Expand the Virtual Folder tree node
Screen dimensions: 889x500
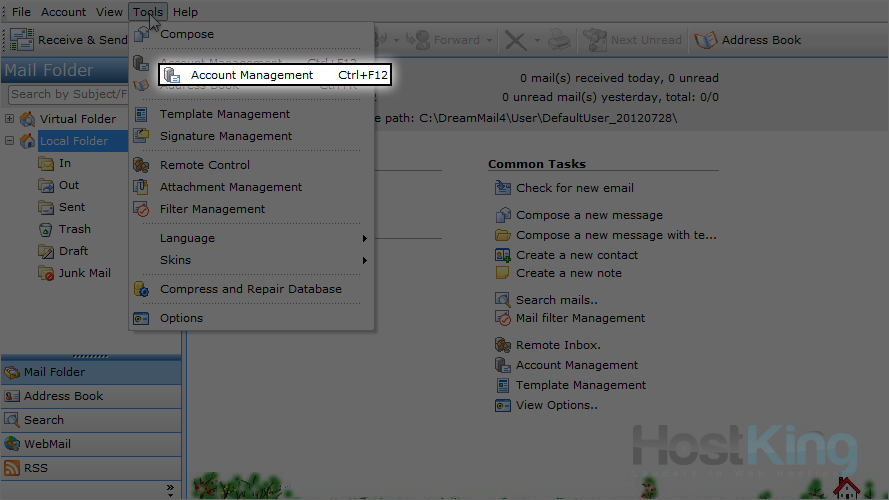(x=10, y=119)
